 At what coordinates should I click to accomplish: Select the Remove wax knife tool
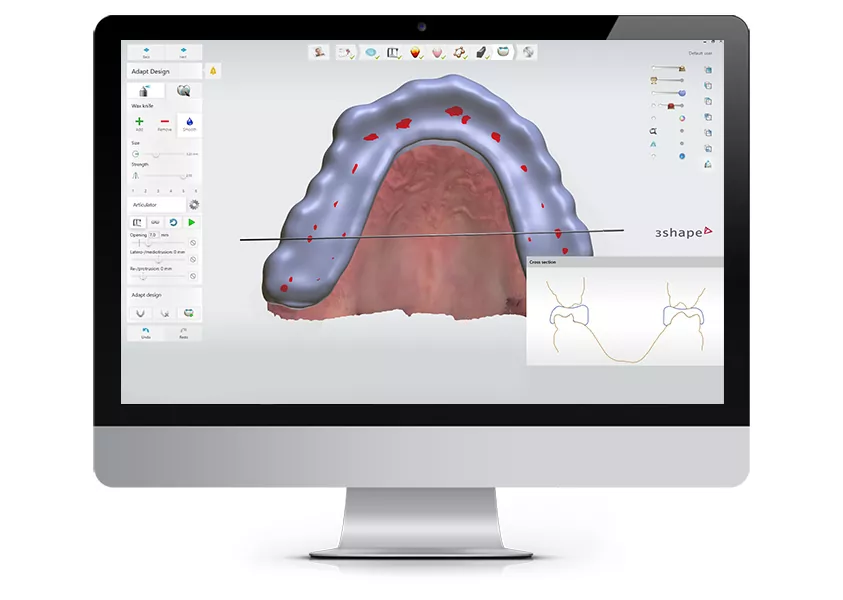[164, 123]
